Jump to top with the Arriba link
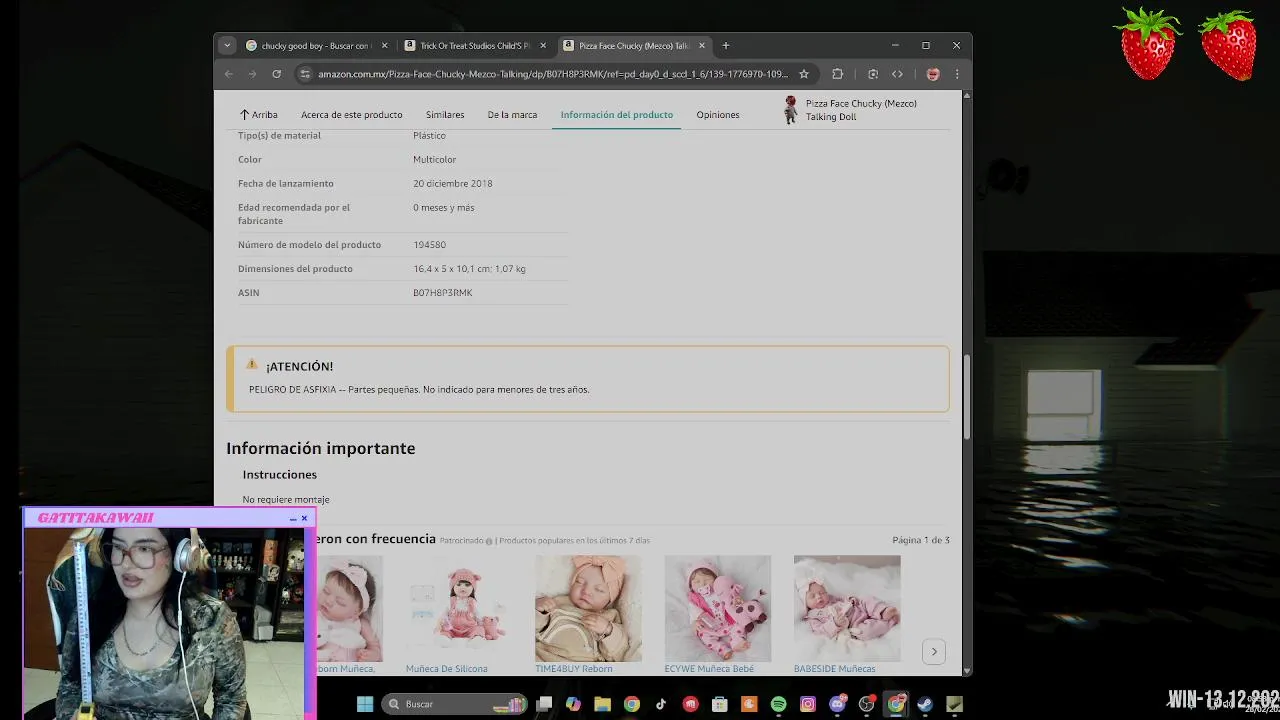 click(x=258, y=115)
